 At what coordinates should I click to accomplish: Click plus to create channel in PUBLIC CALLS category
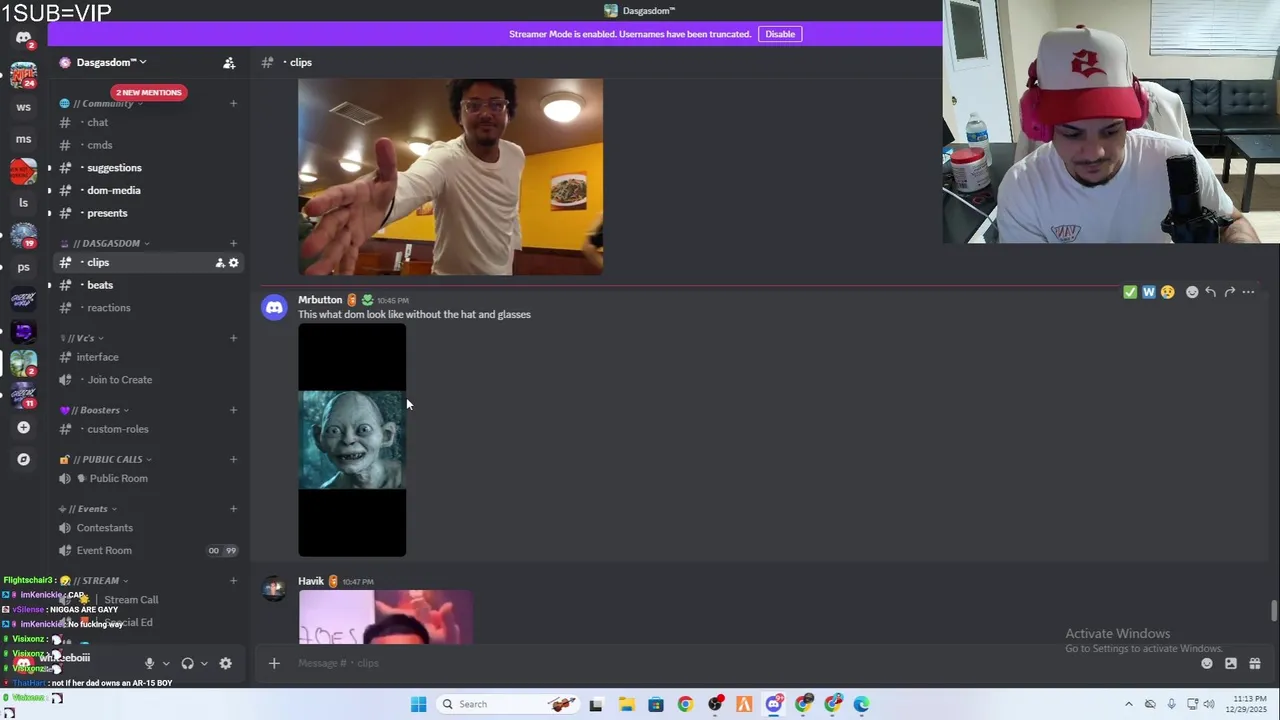tap(233, 460)
